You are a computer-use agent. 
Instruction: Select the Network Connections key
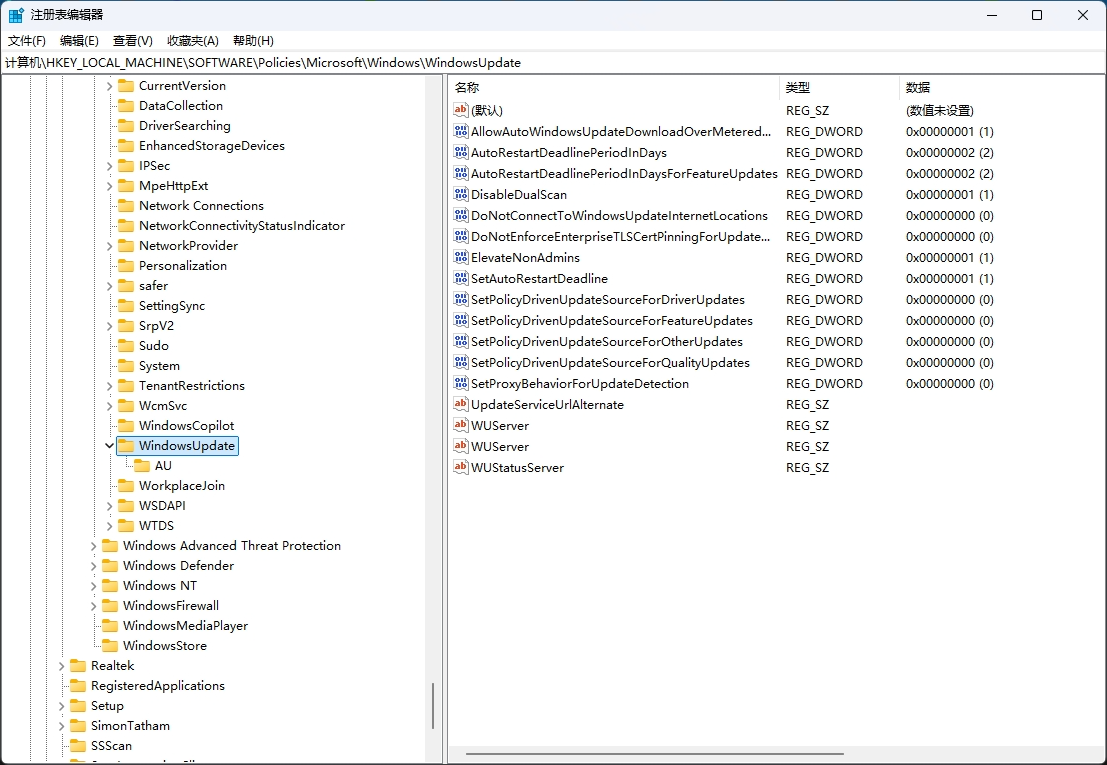201,205
